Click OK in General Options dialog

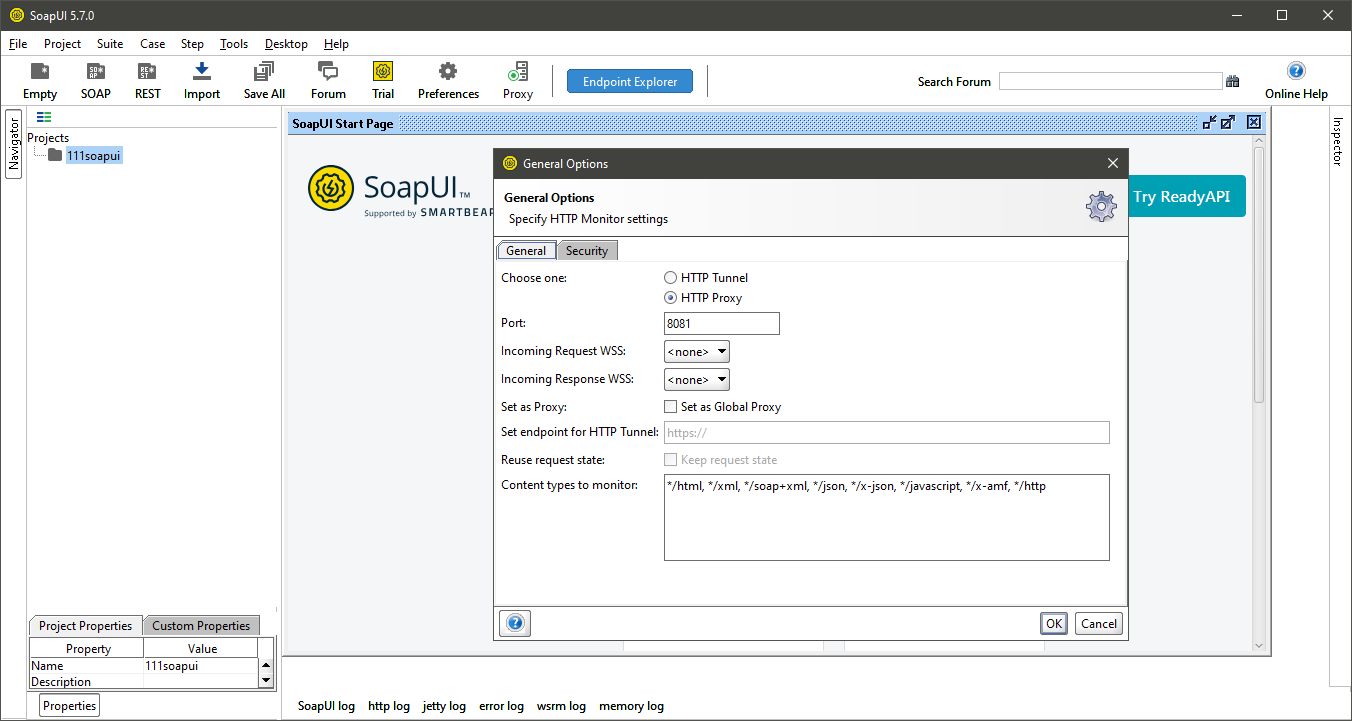coord(1054,623)
